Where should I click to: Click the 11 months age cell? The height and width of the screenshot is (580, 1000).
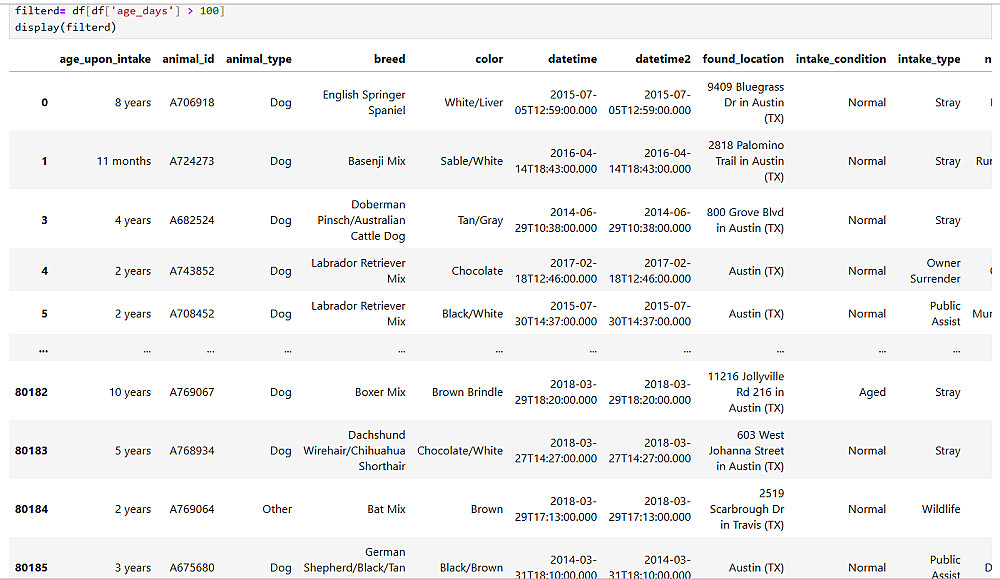coord(124,161)
